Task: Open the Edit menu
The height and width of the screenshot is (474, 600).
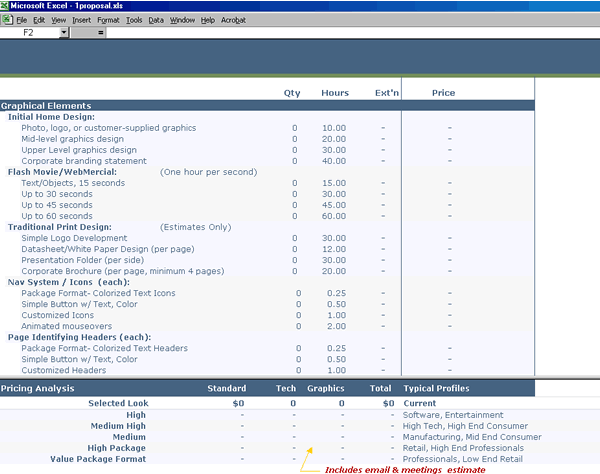Action: [39, 20]
